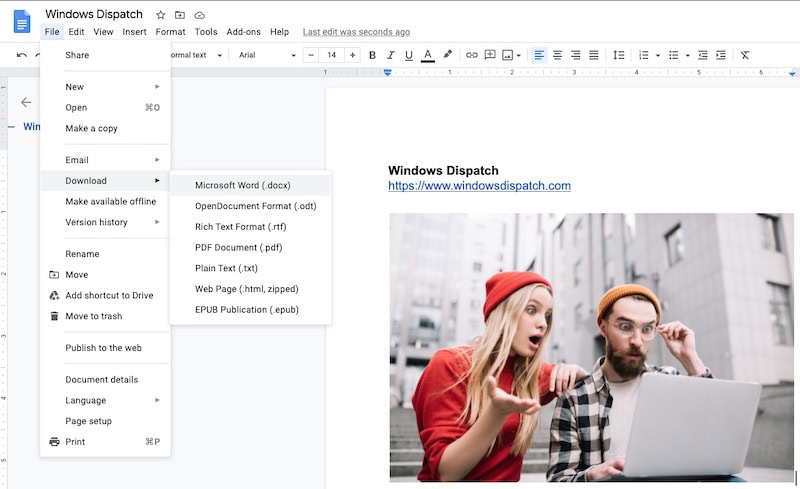Open the Google Docs home icon
800x489 pixels.
pos(22,23)
